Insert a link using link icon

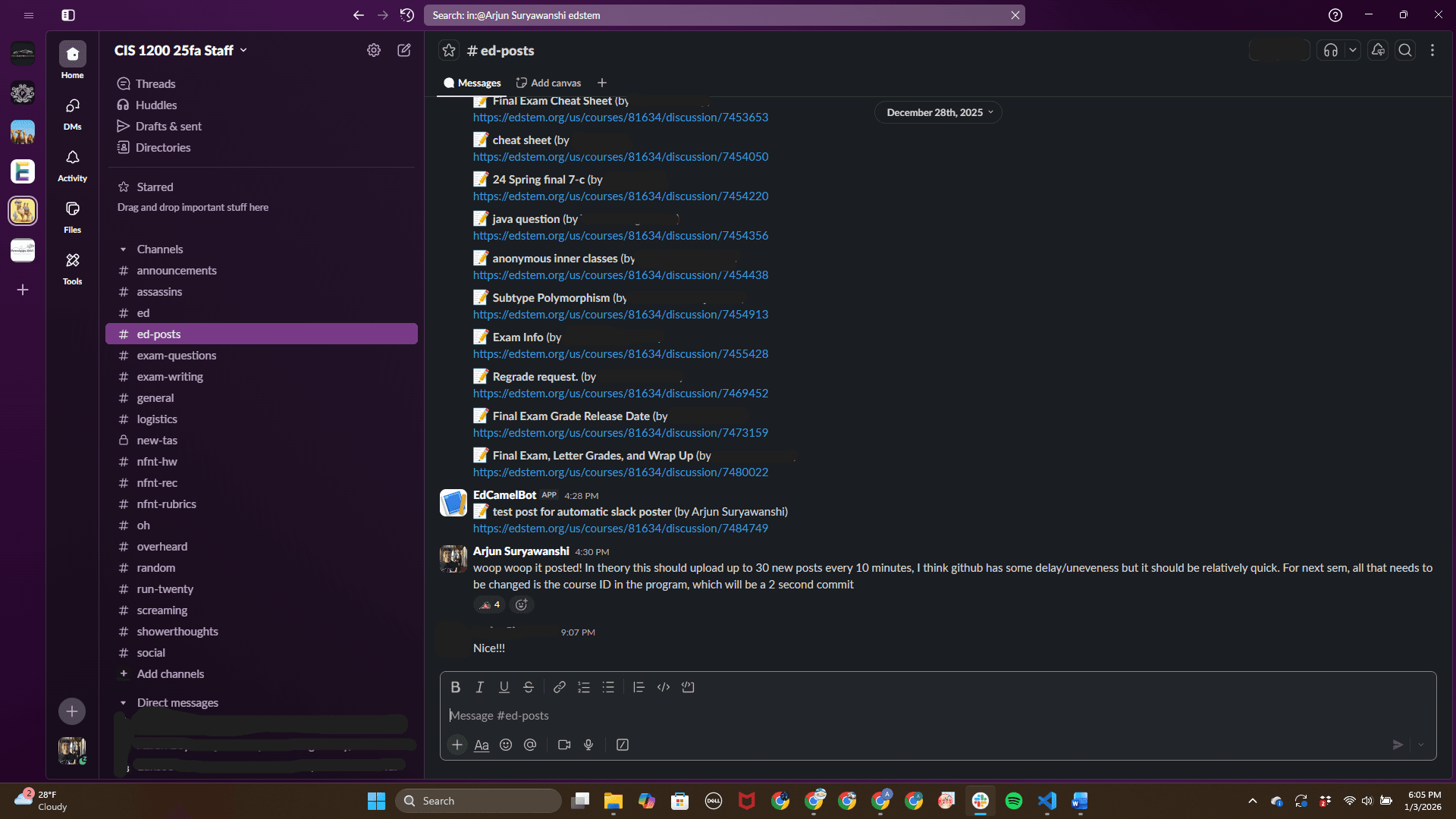[560, 687]
